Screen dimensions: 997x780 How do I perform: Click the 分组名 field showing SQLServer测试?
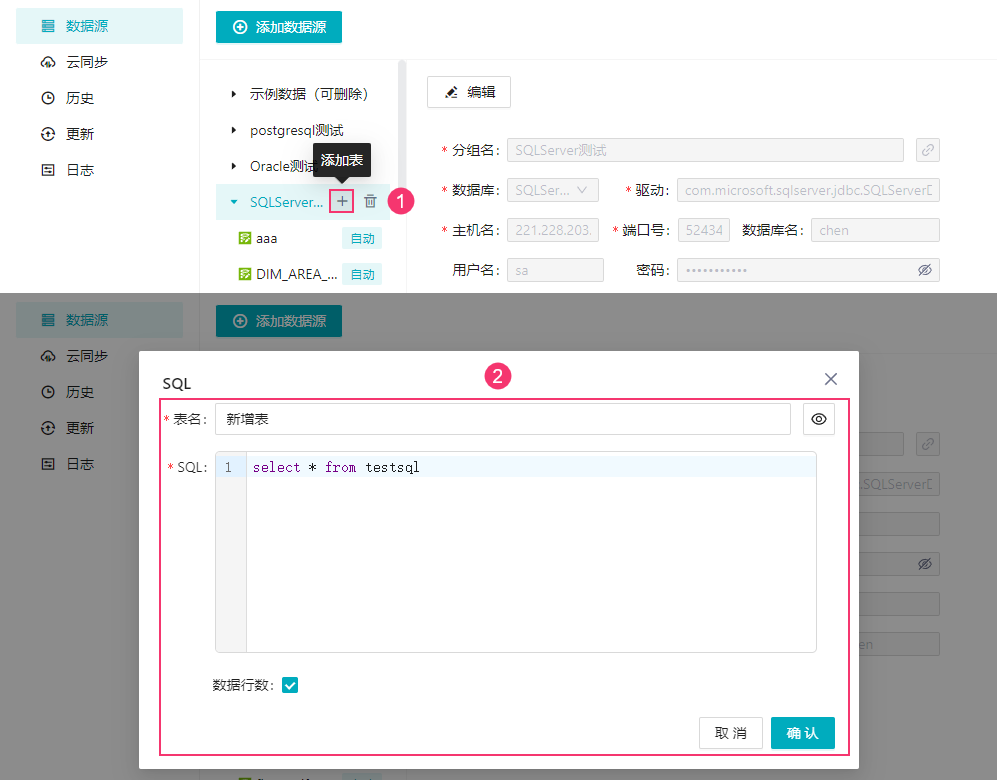point(705,150)
